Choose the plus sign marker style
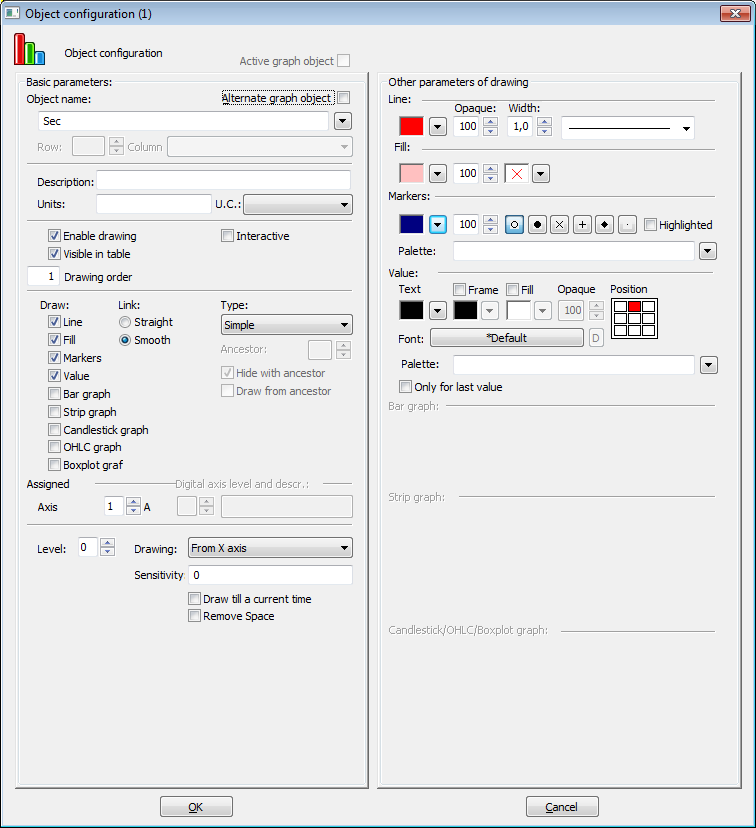Screen dimensions: 756x828 click(583, 225)
